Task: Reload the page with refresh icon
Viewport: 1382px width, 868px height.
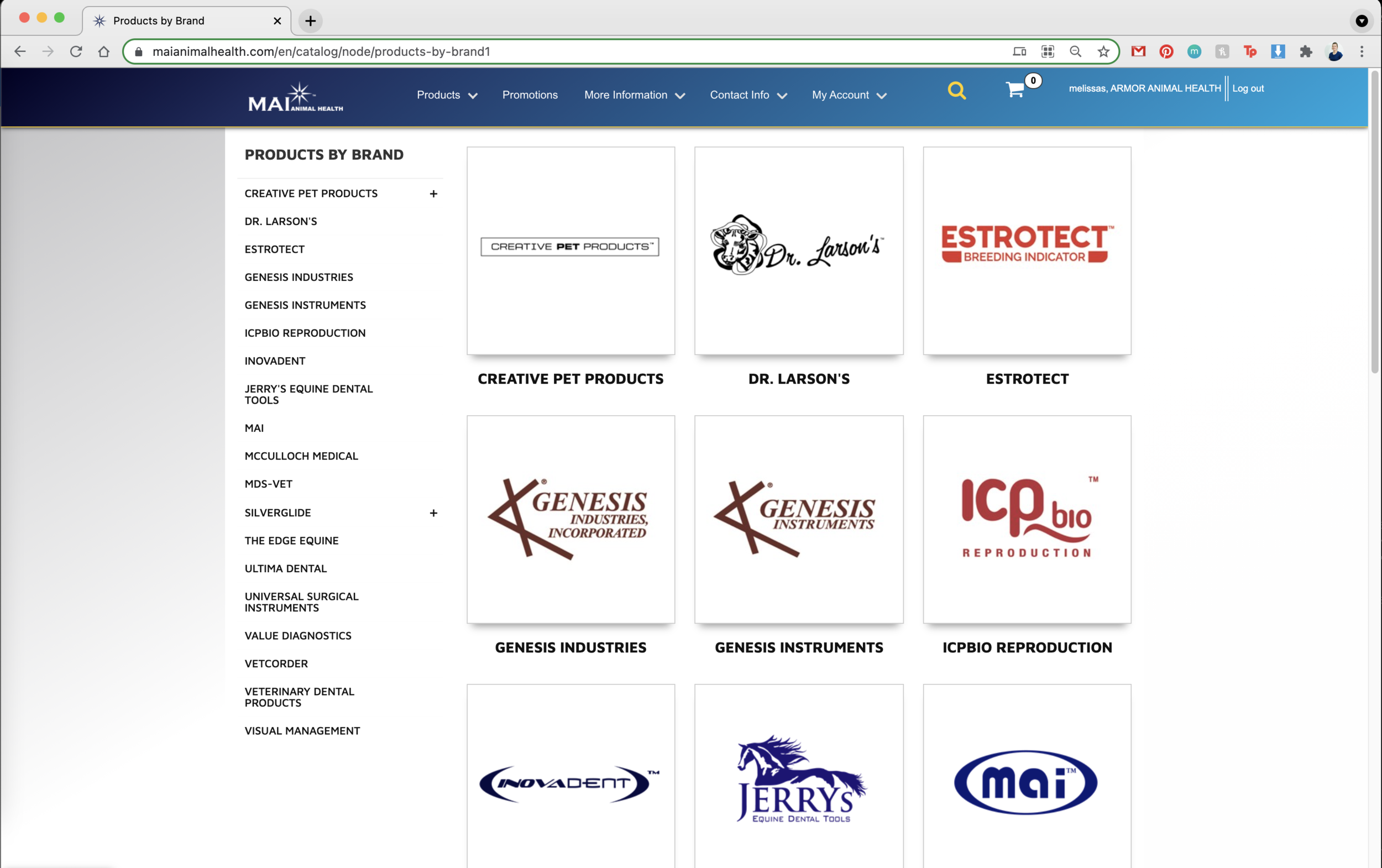Action: tap(76, 51)
